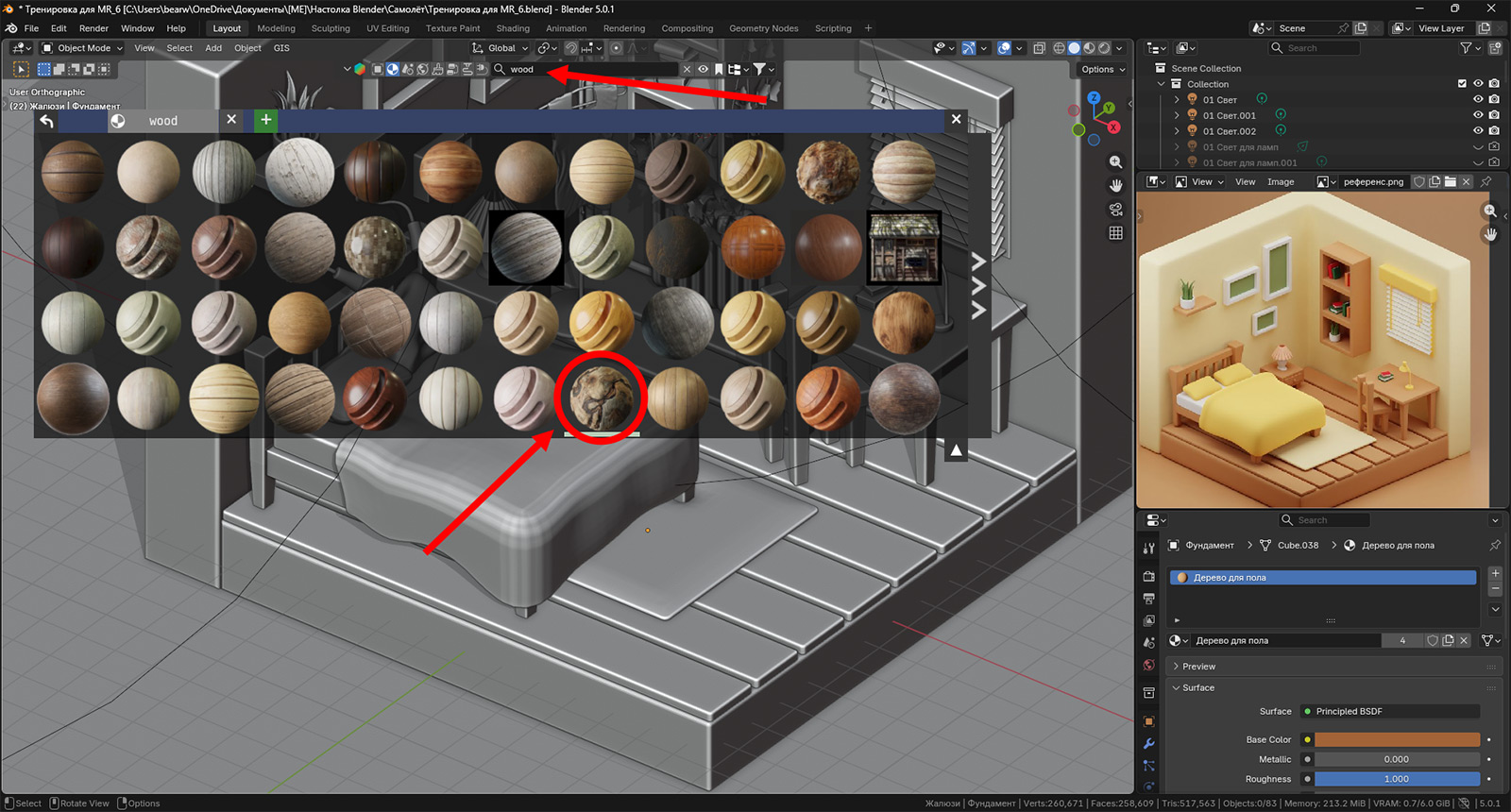Disable rendering for 01 Свет.002 via camera icon
This screenshot has width=1511, height=812.
[1494, 131]
